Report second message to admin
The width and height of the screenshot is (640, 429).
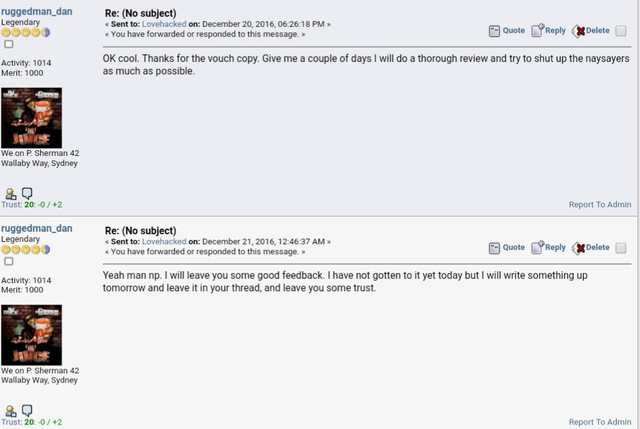point(600,422)
